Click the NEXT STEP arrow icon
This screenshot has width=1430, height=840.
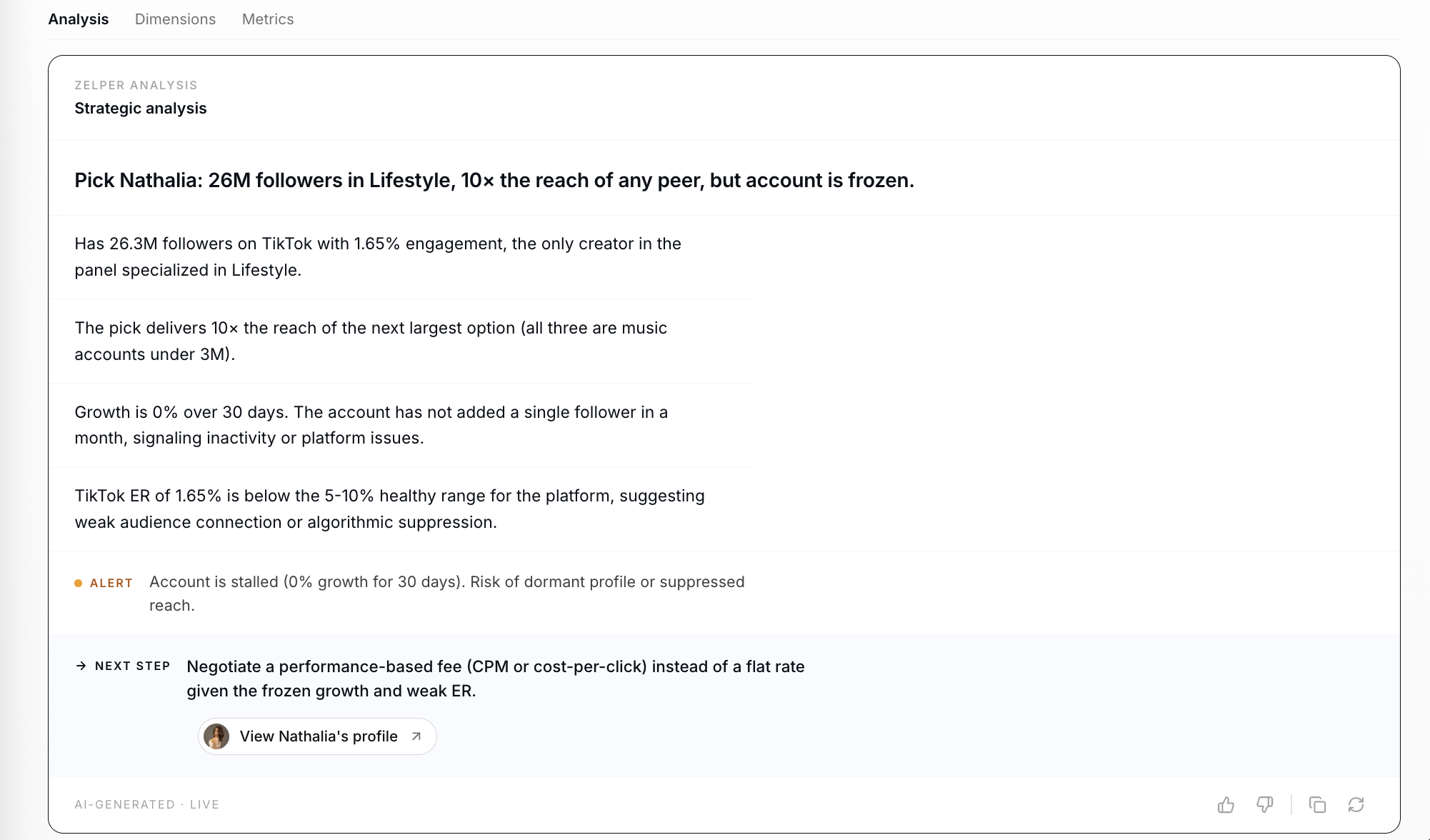tap(81, 666)
